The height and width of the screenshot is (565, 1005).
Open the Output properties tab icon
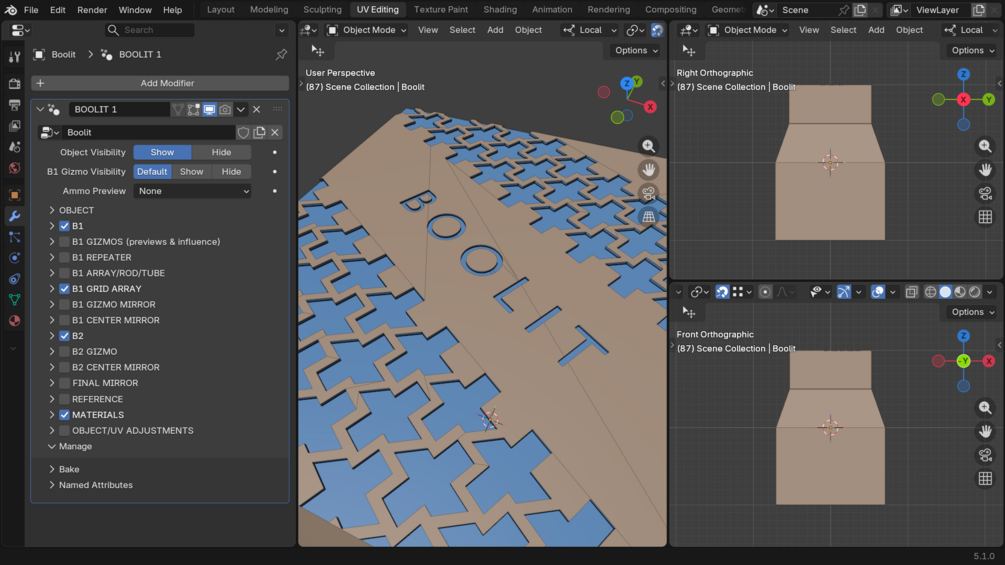[14, 104]
